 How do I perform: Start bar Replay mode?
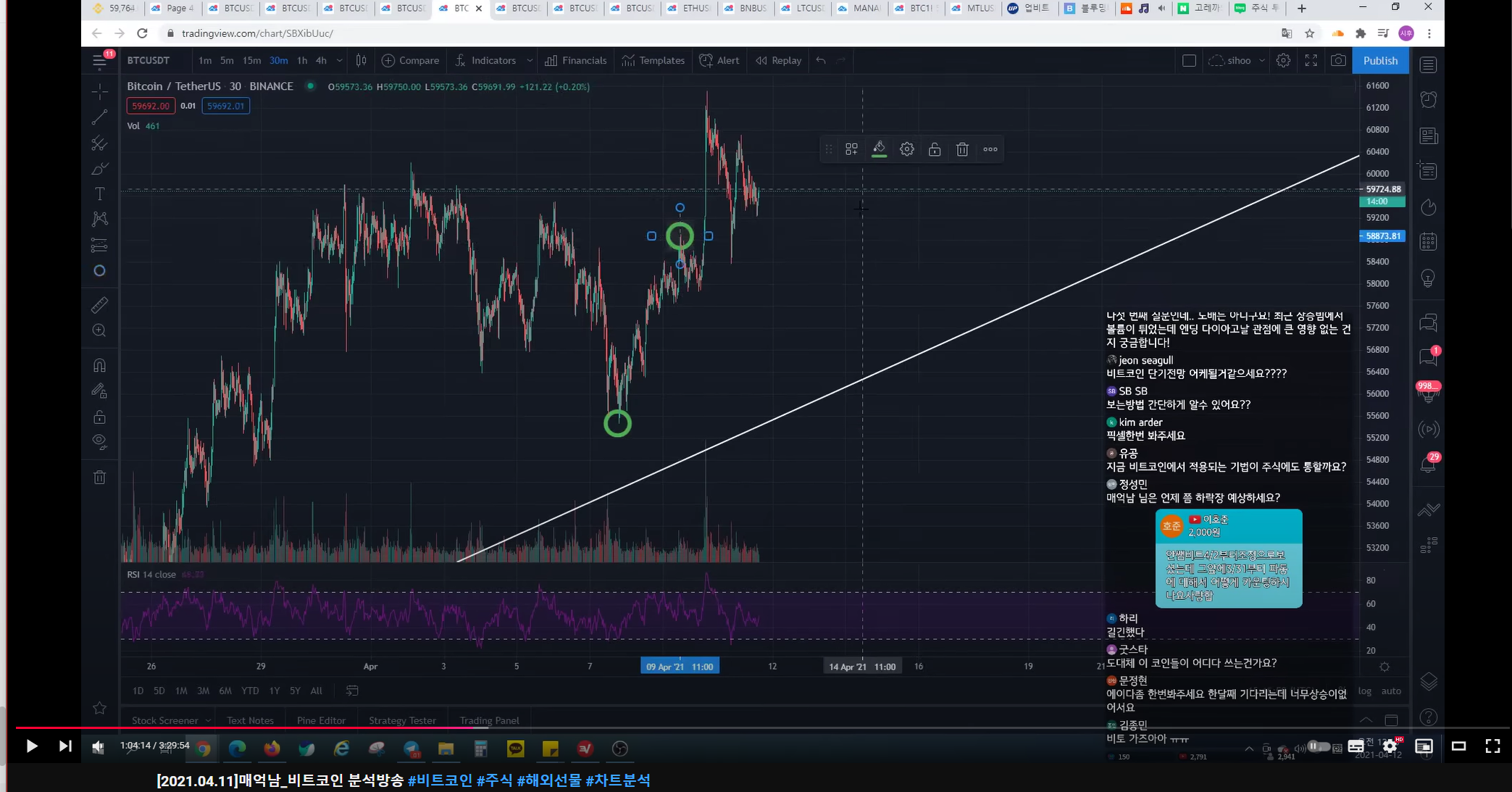(x=778, y=60)
